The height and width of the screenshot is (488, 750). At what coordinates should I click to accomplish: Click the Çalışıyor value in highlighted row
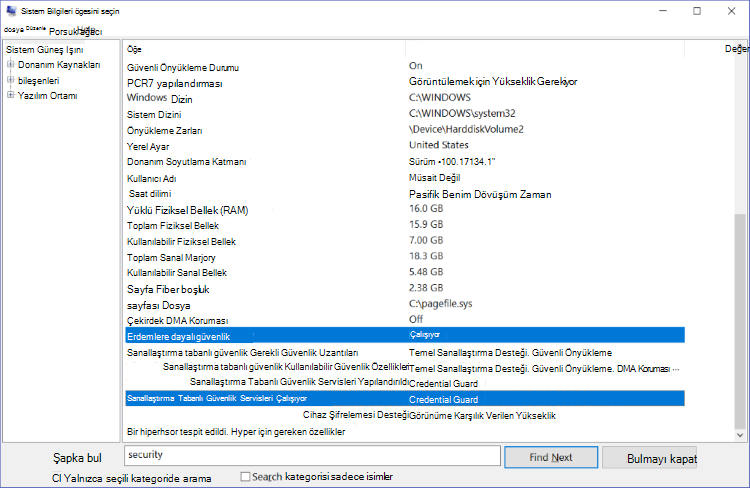[424, 334]
